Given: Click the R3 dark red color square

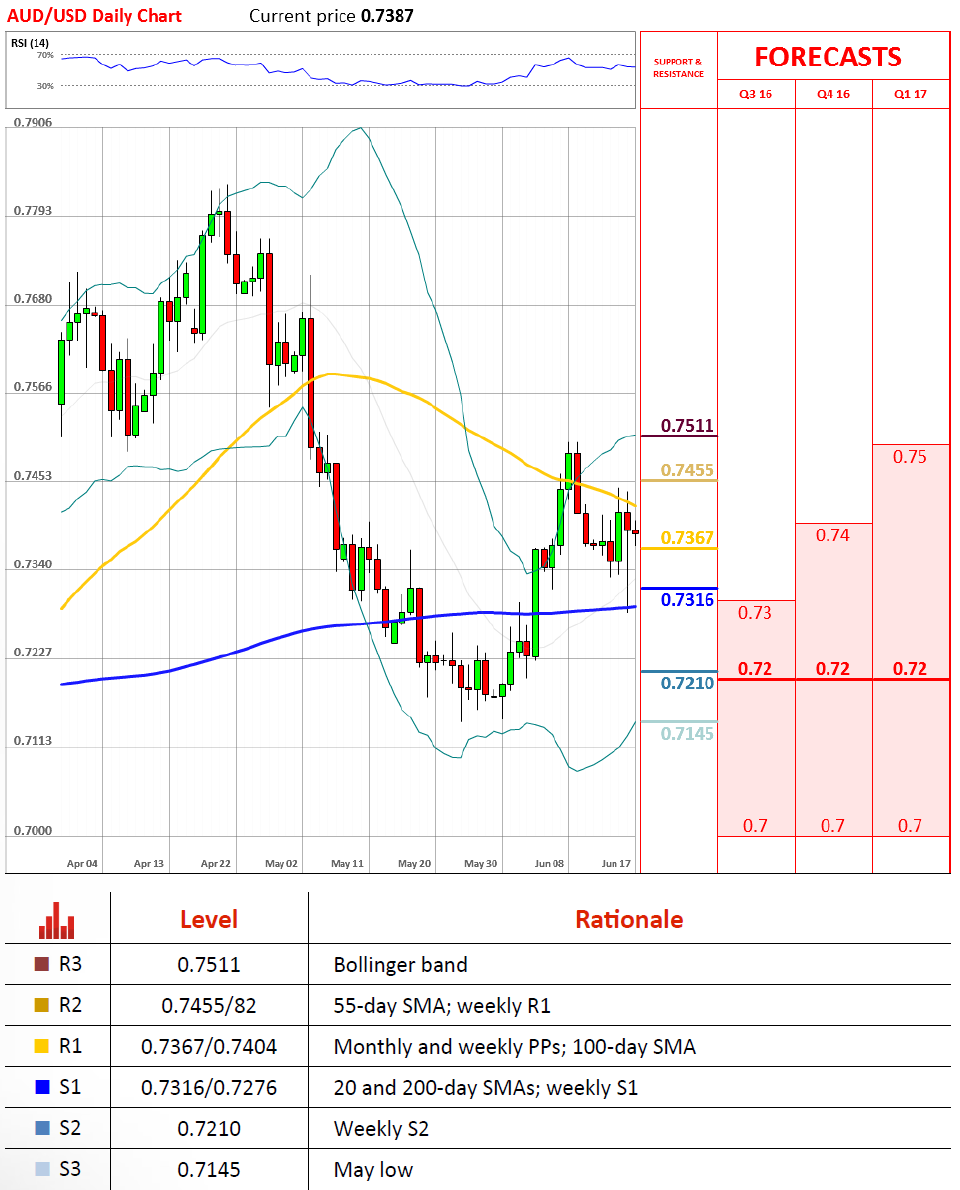Looking at the screenshot, I should (x=42, y=964).
